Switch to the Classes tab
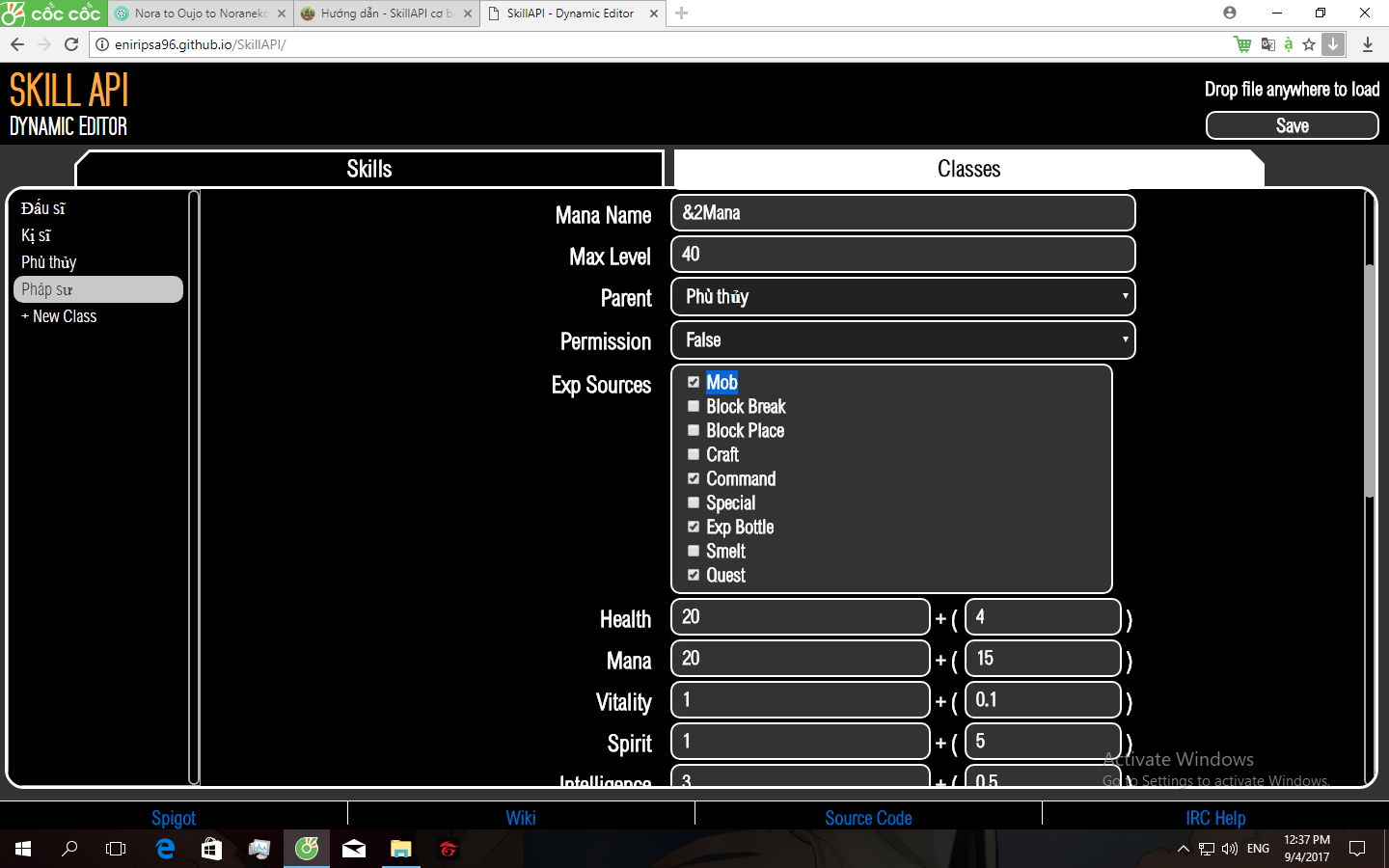Screen dimensions: 1389x868 (x=969, y=169)
